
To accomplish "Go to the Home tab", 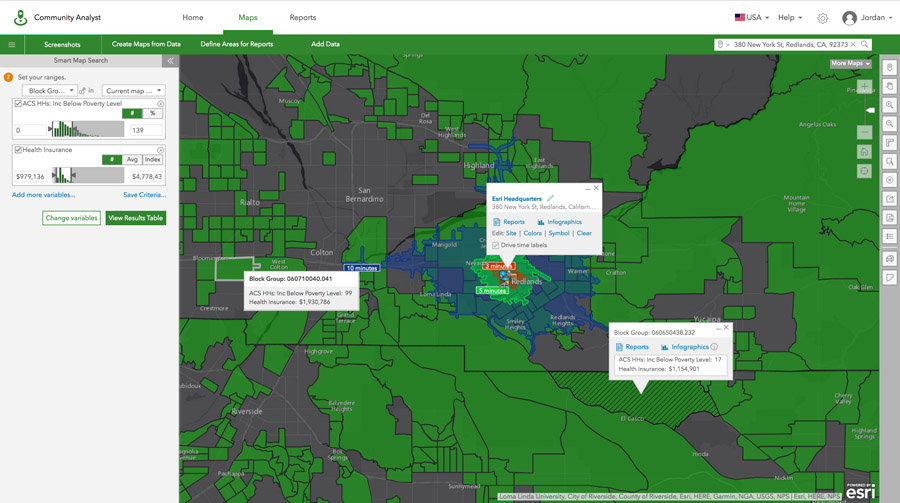I will 193,18.
